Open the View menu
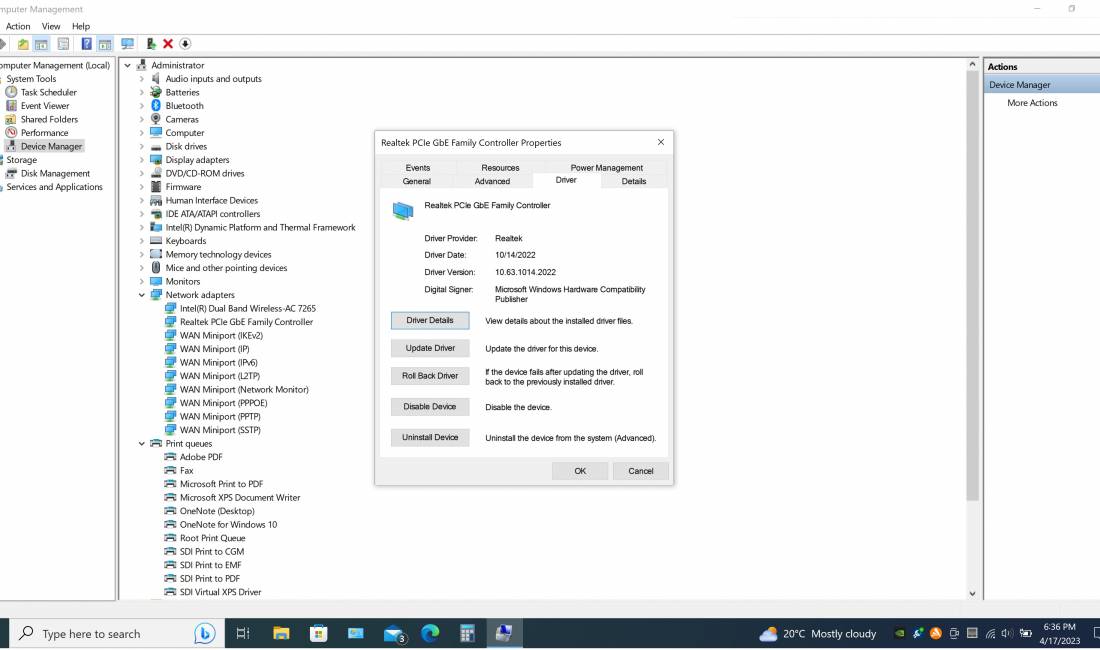This screenshot has width=1100, height=650. (x=51, y=26)
